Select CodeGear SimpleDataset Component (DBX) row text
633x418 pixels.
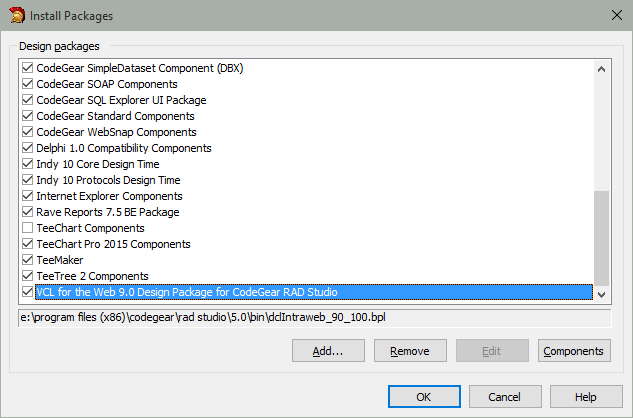140,68
